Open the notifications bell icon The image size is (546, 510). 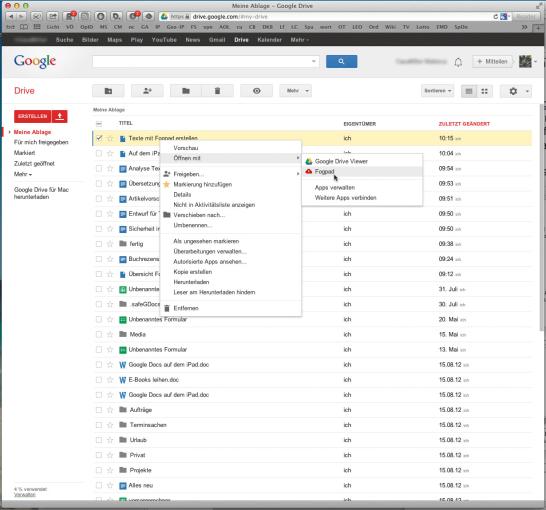(458, 62)
